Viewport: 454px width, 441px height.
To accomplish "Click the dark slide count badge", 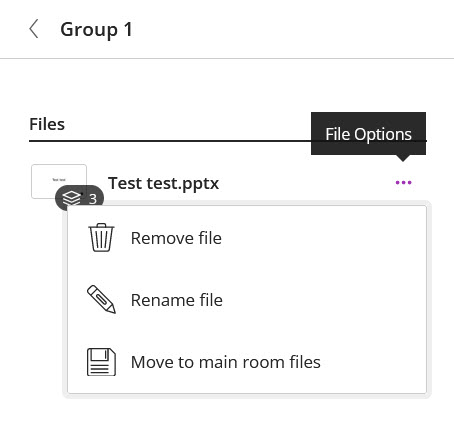I will pos(79,198).
